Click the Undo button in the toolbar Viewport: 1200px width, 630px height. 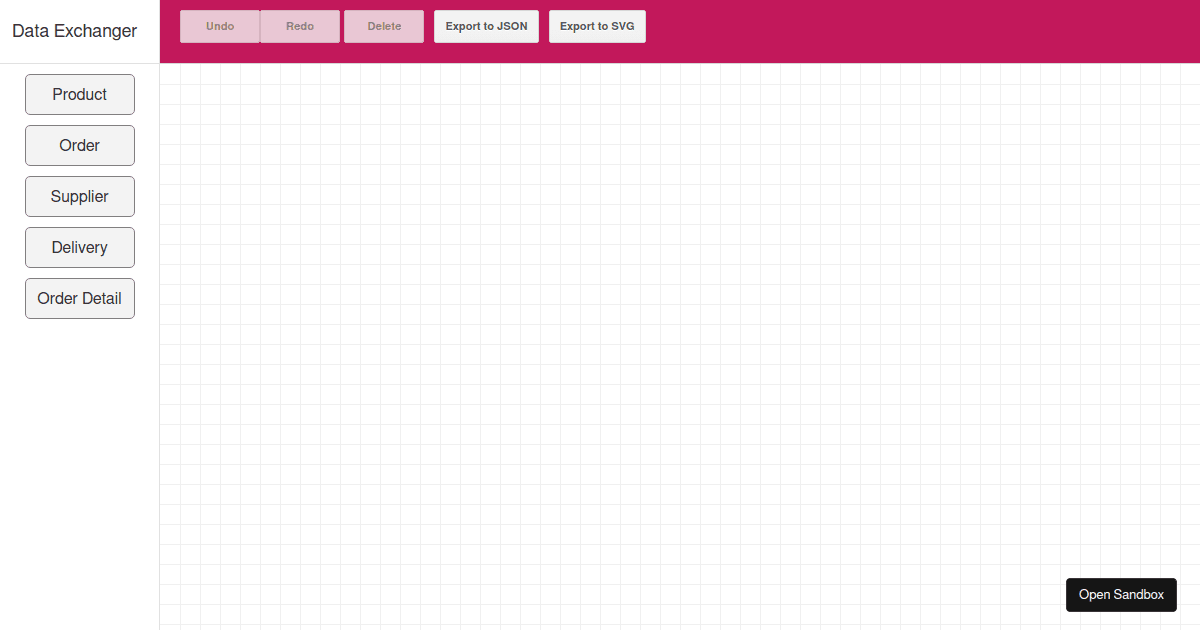click(219, 26)
